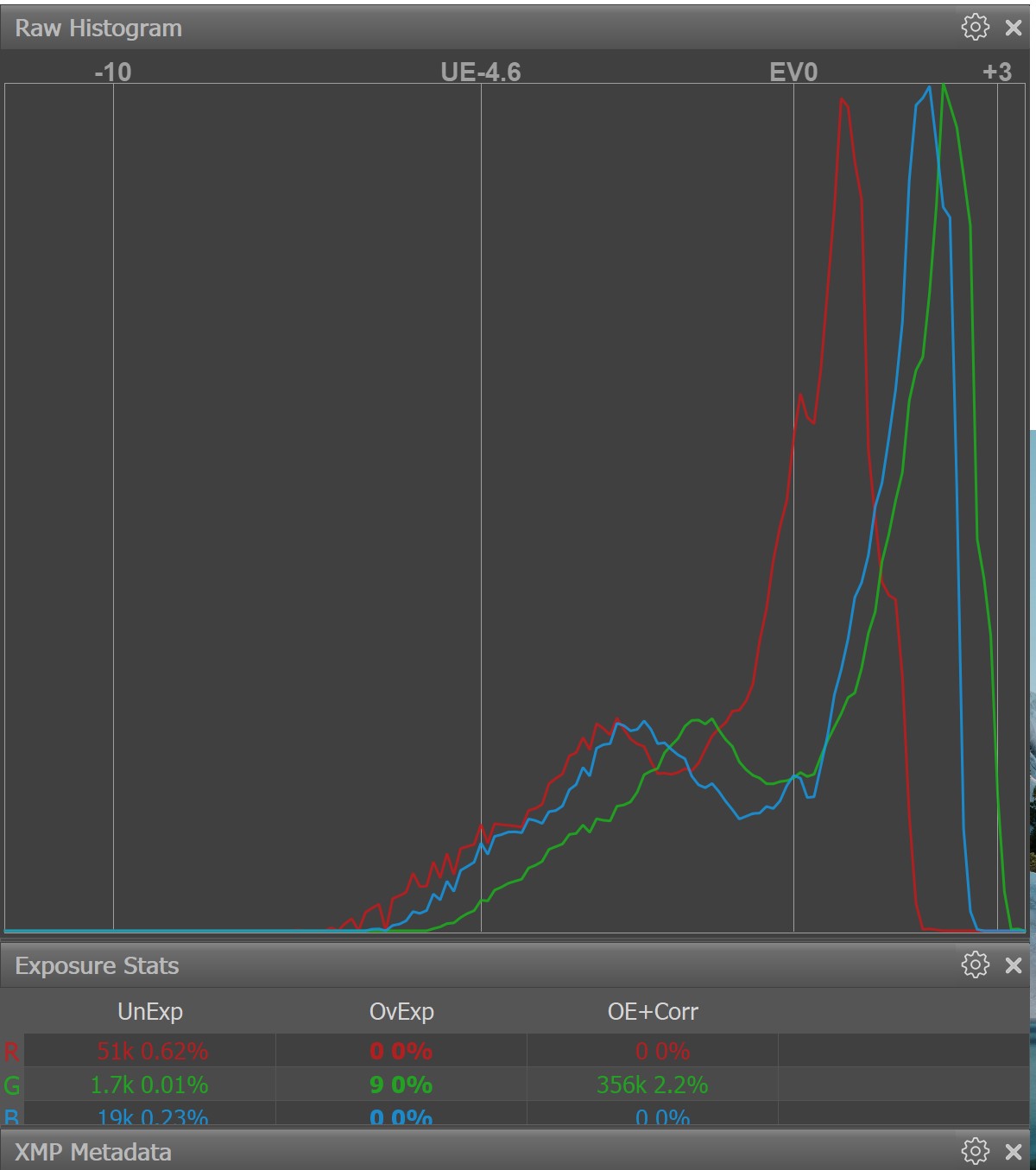
Task: Click the -10 EV axis label
Action: click(113, 72)
